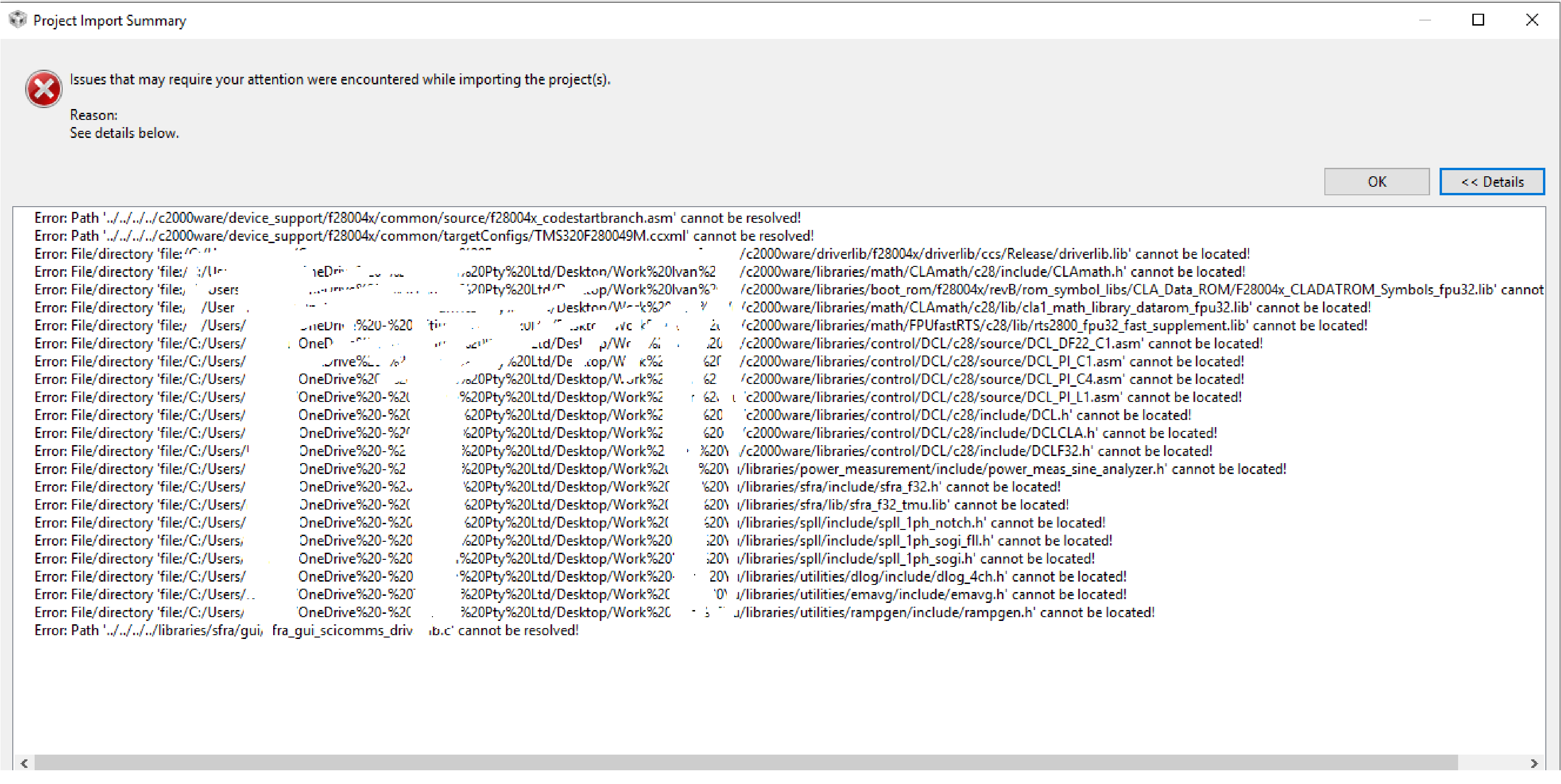
Task: Click the scrollbar right arrow
Action: (x=1538, y=765)
